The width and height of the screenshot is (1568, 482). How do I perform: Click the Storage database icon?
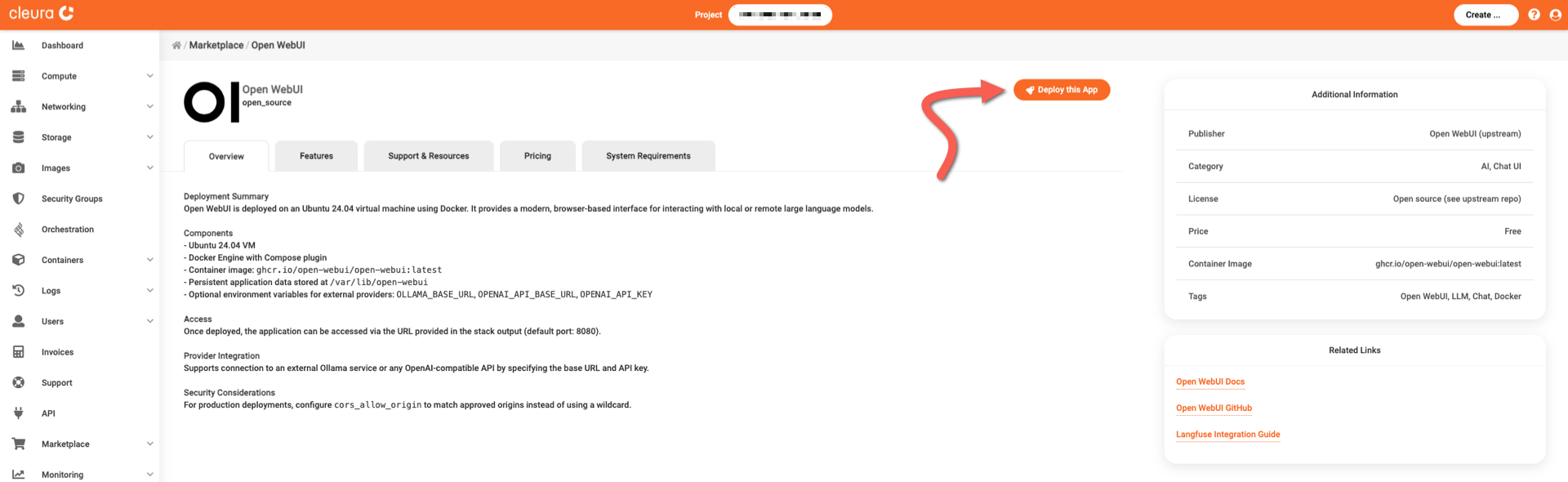(x=18, y=137)
